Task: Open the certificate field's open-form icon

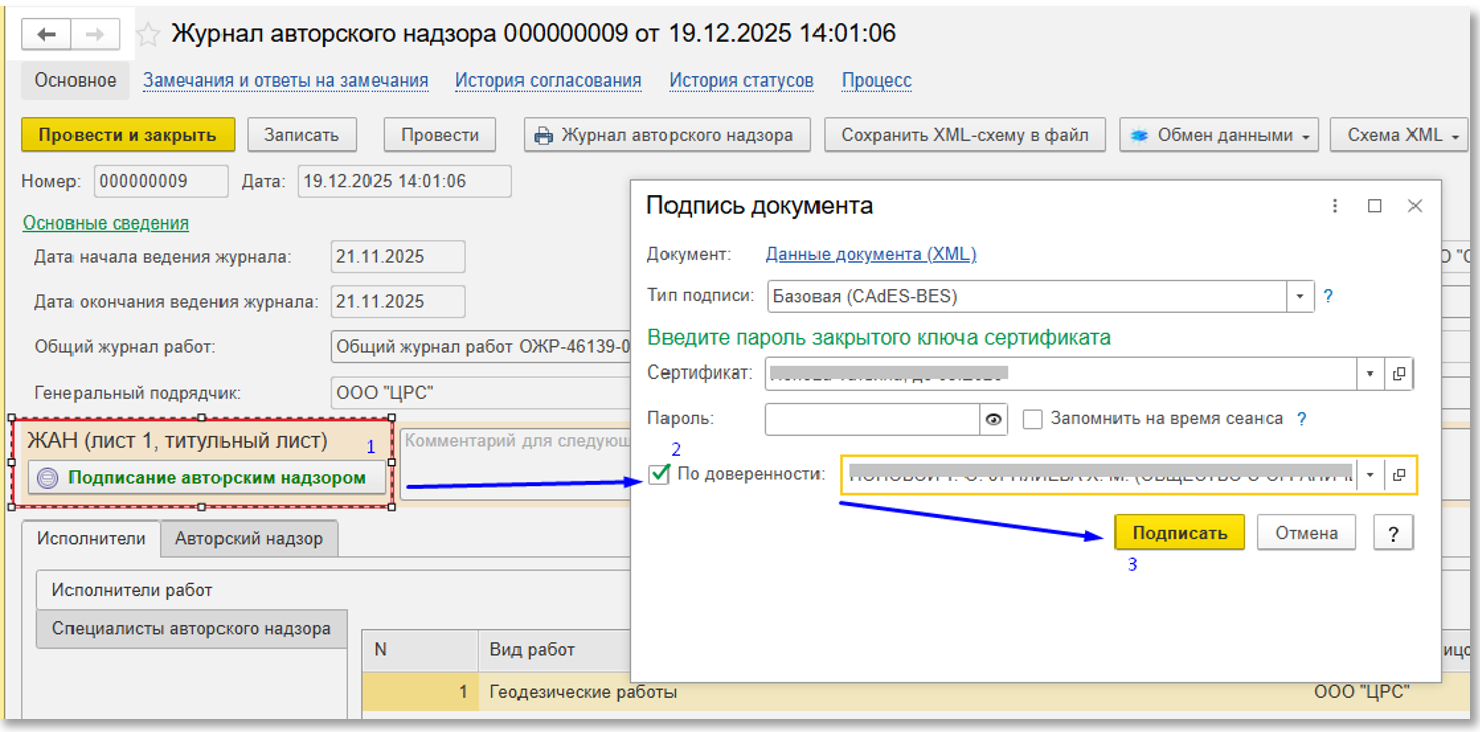Action: pos(1399,374)
